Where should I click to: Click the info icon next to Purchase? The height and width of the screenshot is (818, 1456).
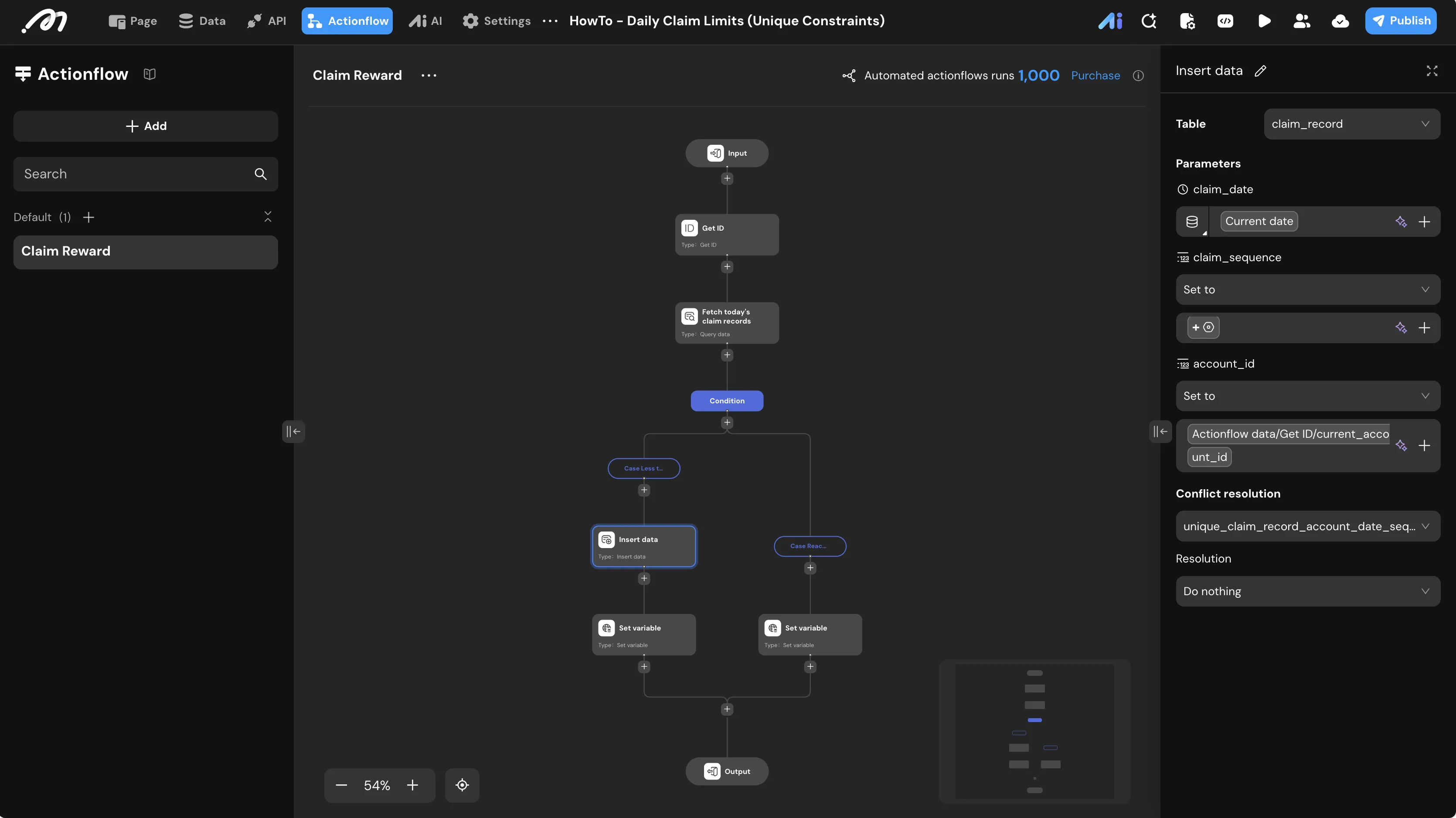tap(1138, 75)
